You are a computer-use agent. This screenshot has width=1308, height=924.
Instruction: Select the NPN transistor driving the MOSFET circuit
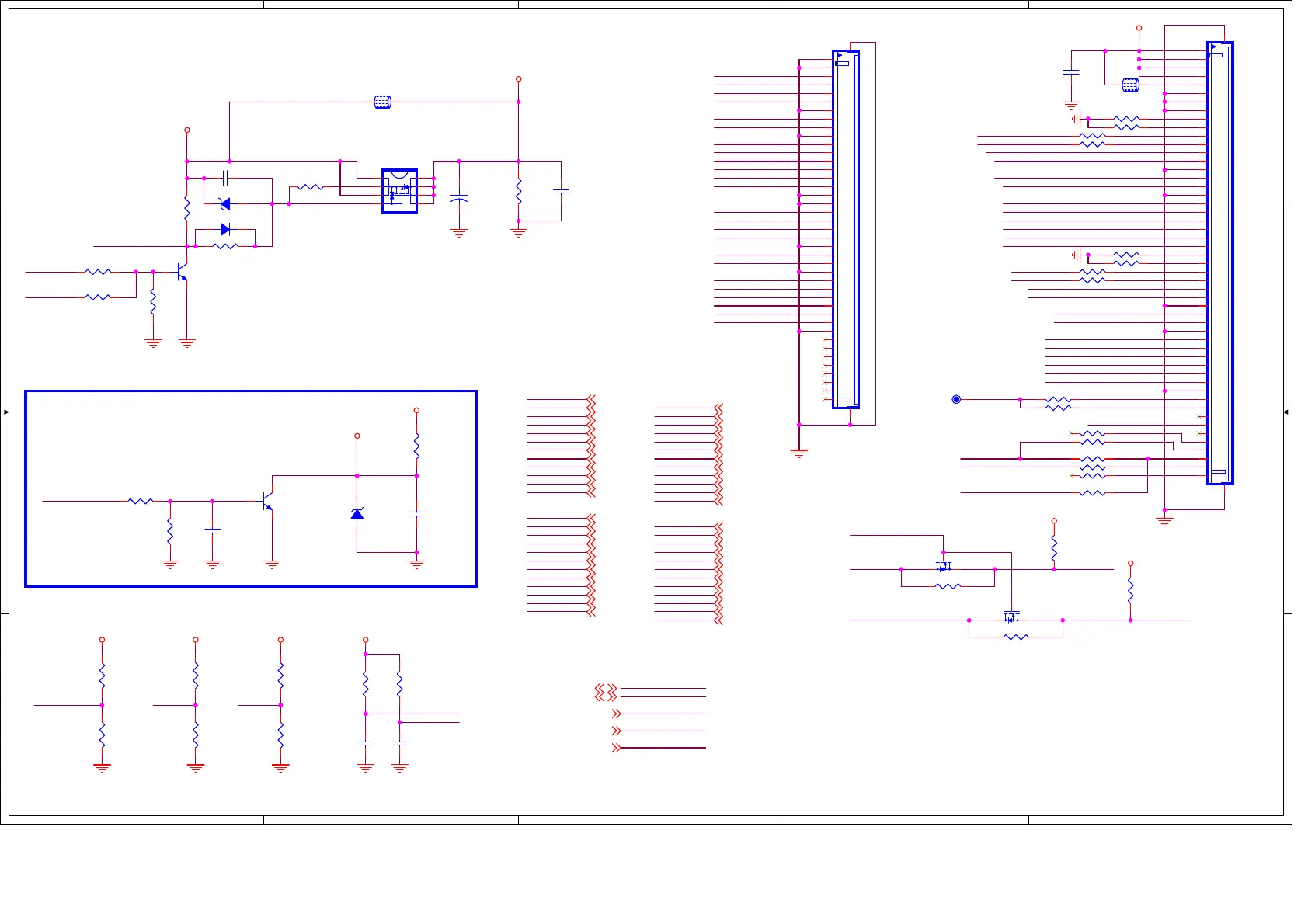click(183, 272)
